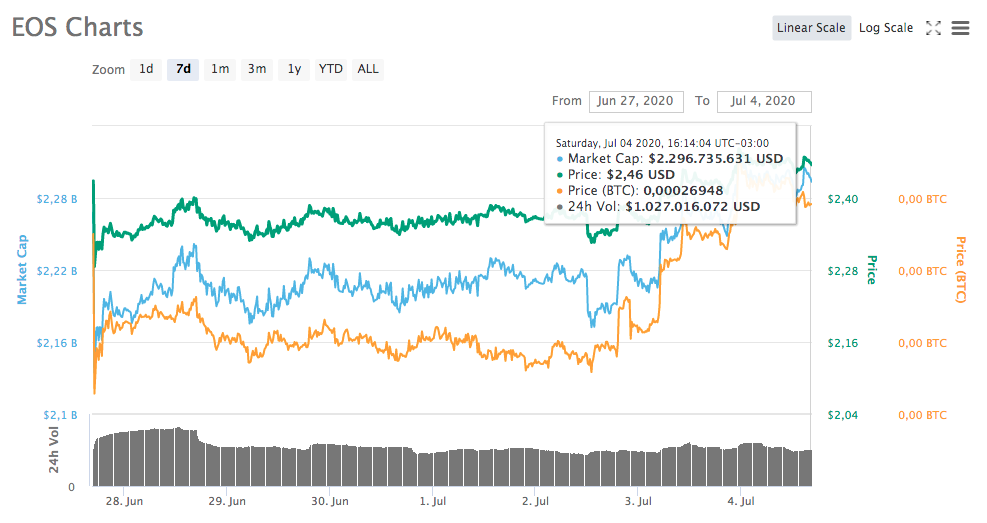
Task: Click the $2,16 B market cap label
Action: (57, 343)
